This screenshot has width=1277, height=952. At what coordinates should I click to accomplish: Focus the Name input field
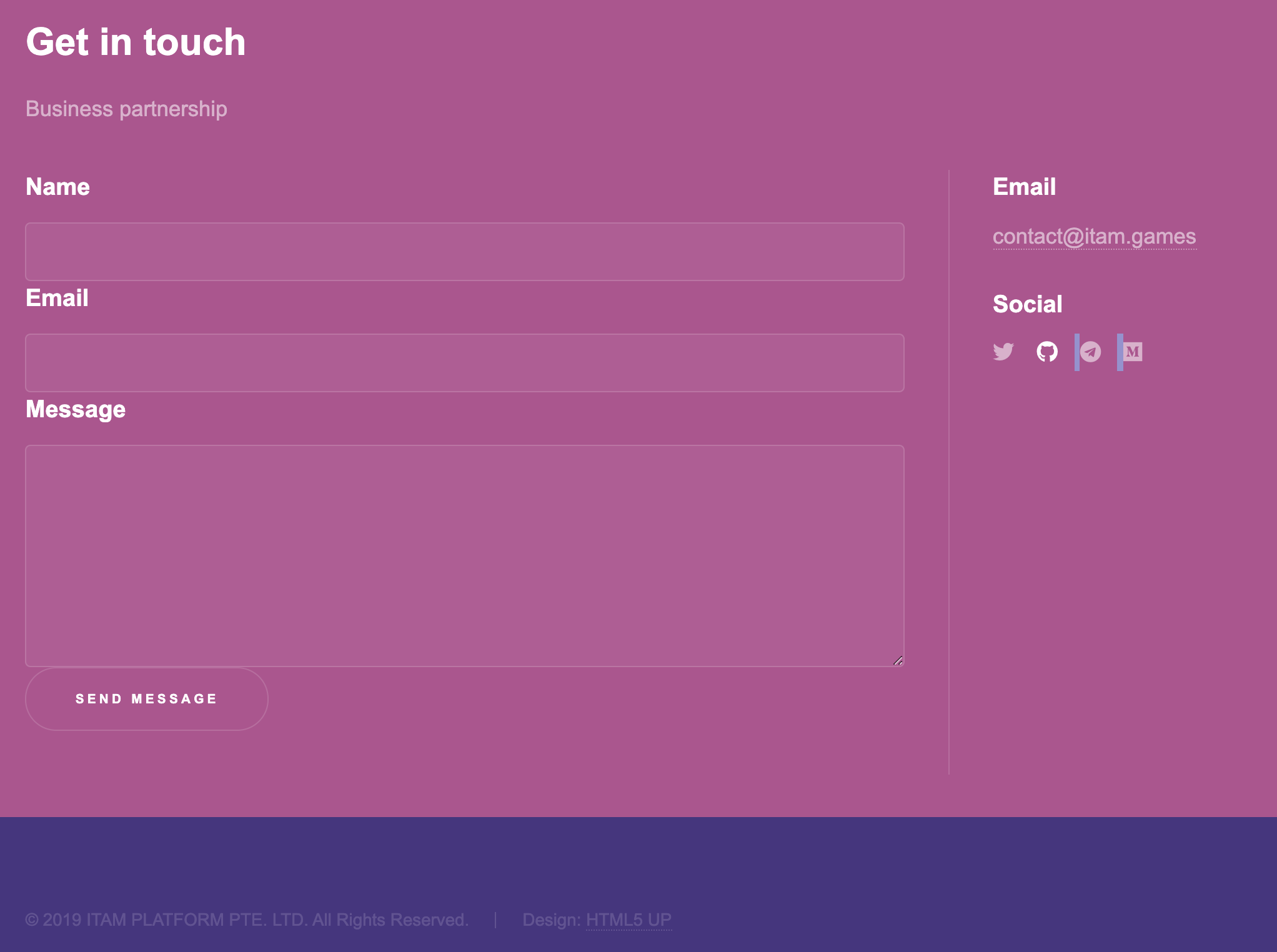click(464, 252)
